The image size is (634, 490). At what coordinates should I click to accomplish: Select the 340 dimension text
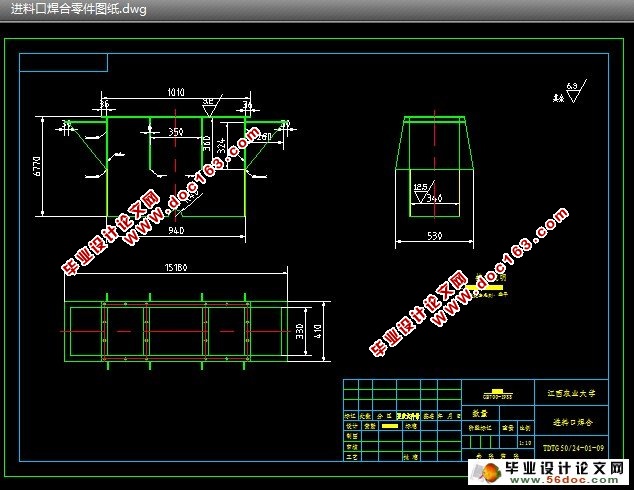pyautogui.click(x=435, y=198)
